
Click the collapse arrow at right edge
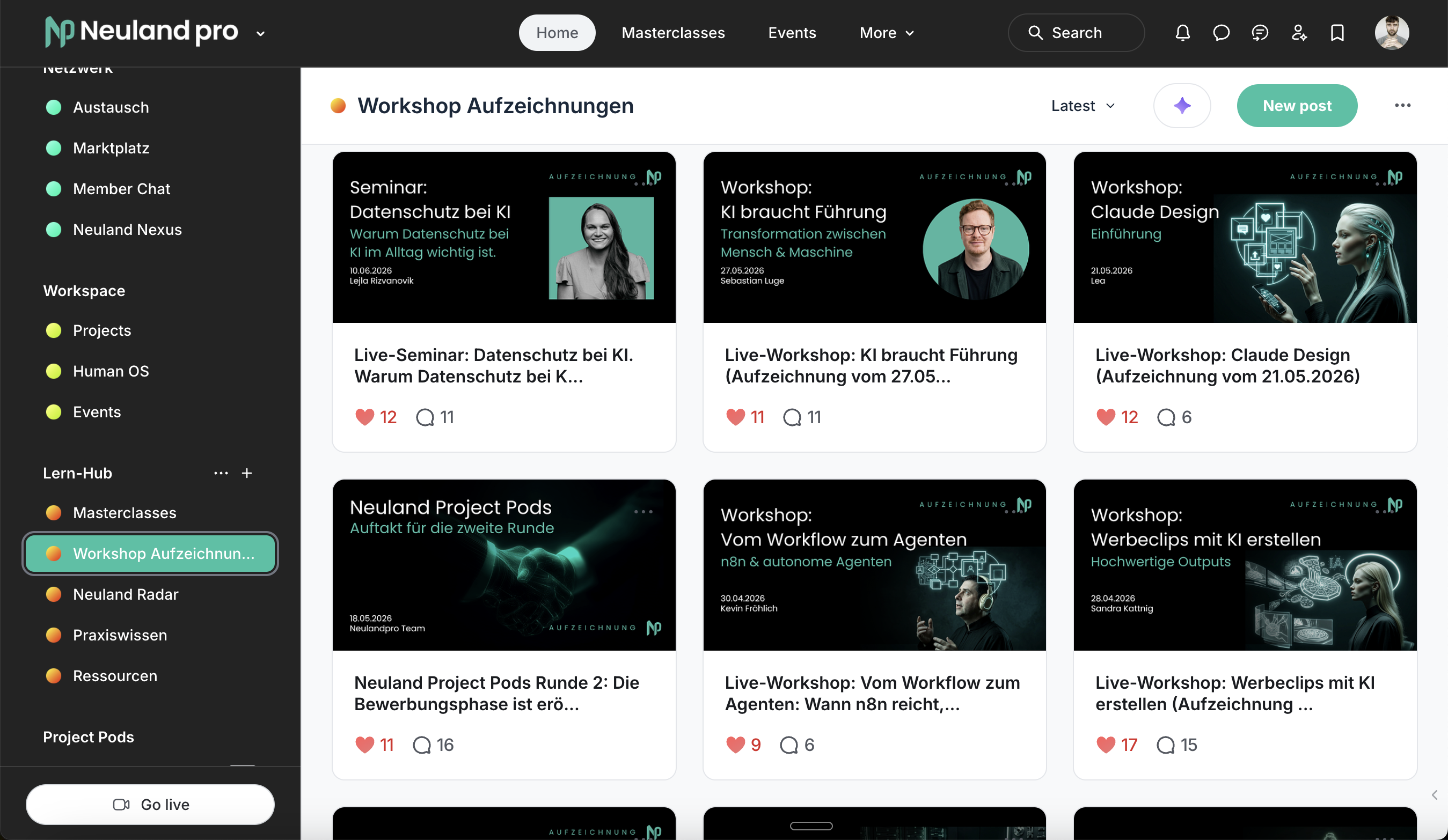1434,794
